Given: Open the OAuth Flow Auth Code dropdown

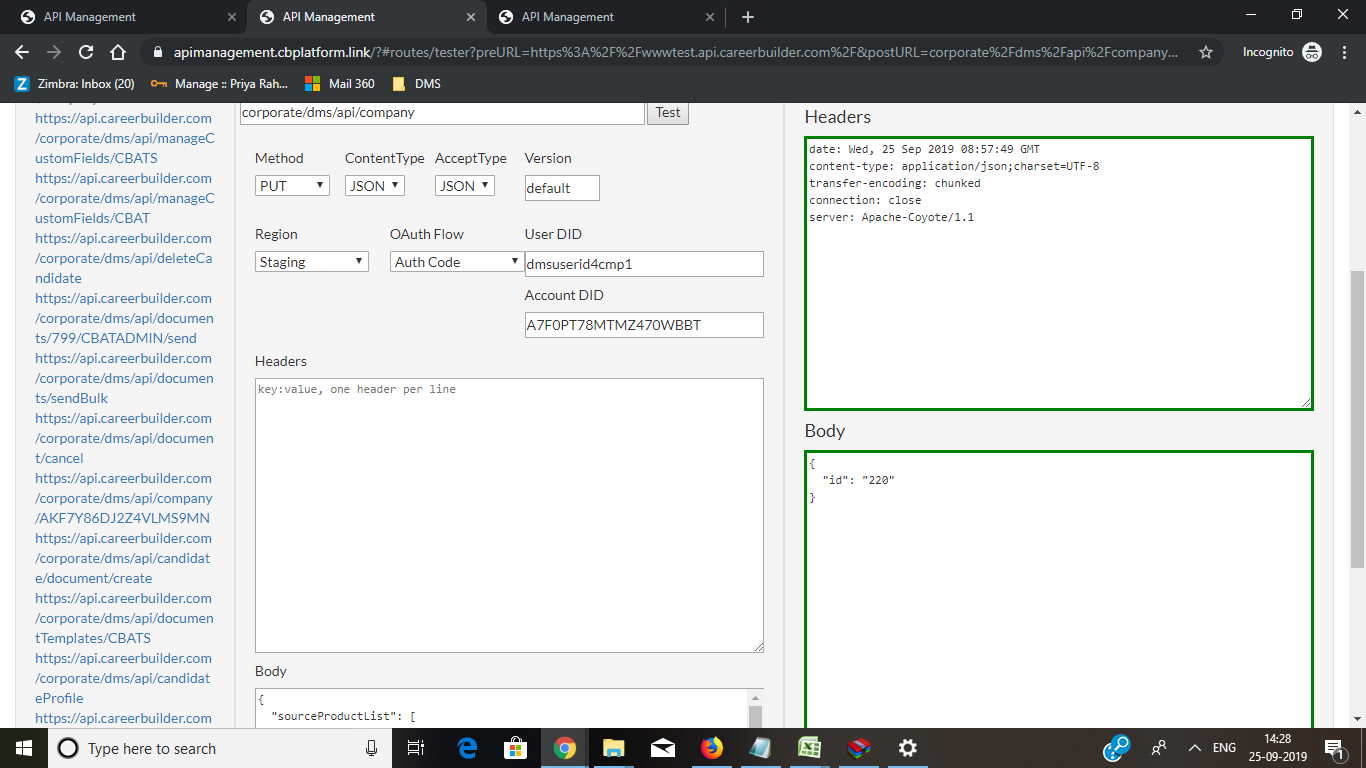Looking at the screenshot, I should pyautogui.click(x=456, y=262).
